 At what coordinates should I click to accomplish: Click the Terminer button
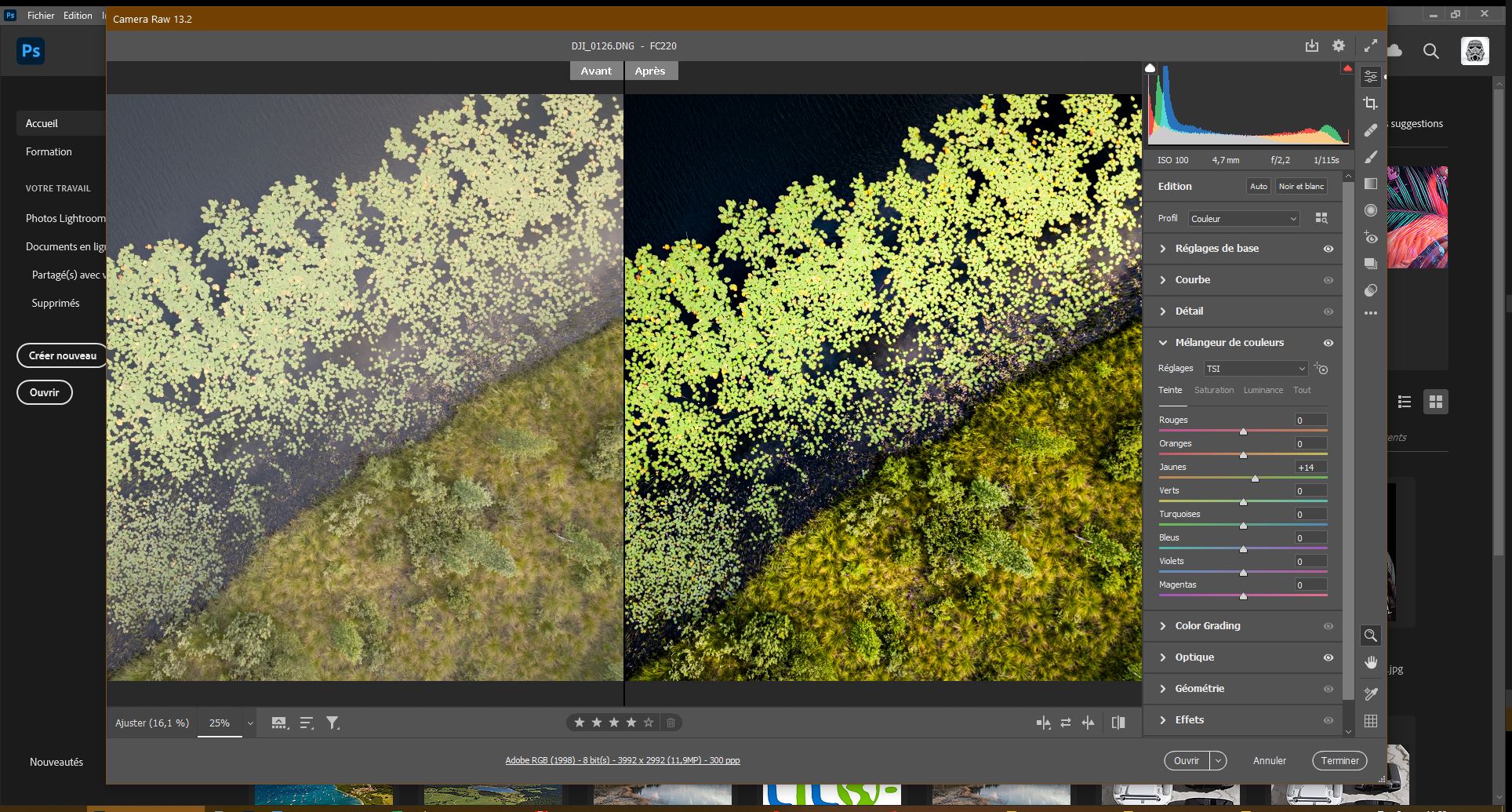click(1339, 760)
